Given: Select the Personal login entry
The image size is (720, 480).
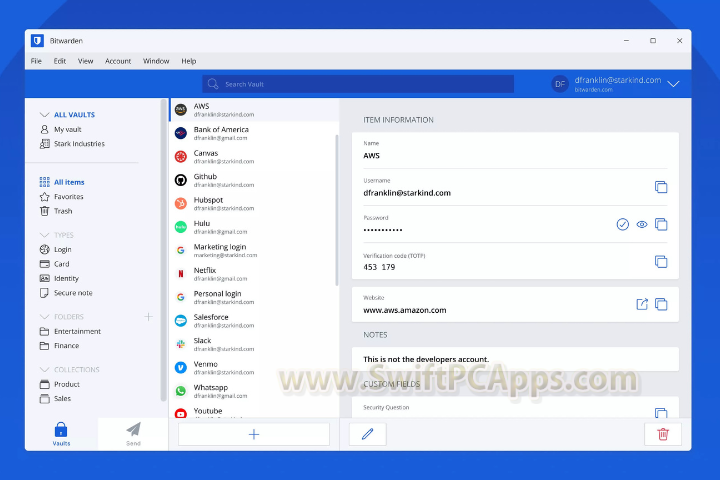Looking at the screenshot, I should [253, 297].
